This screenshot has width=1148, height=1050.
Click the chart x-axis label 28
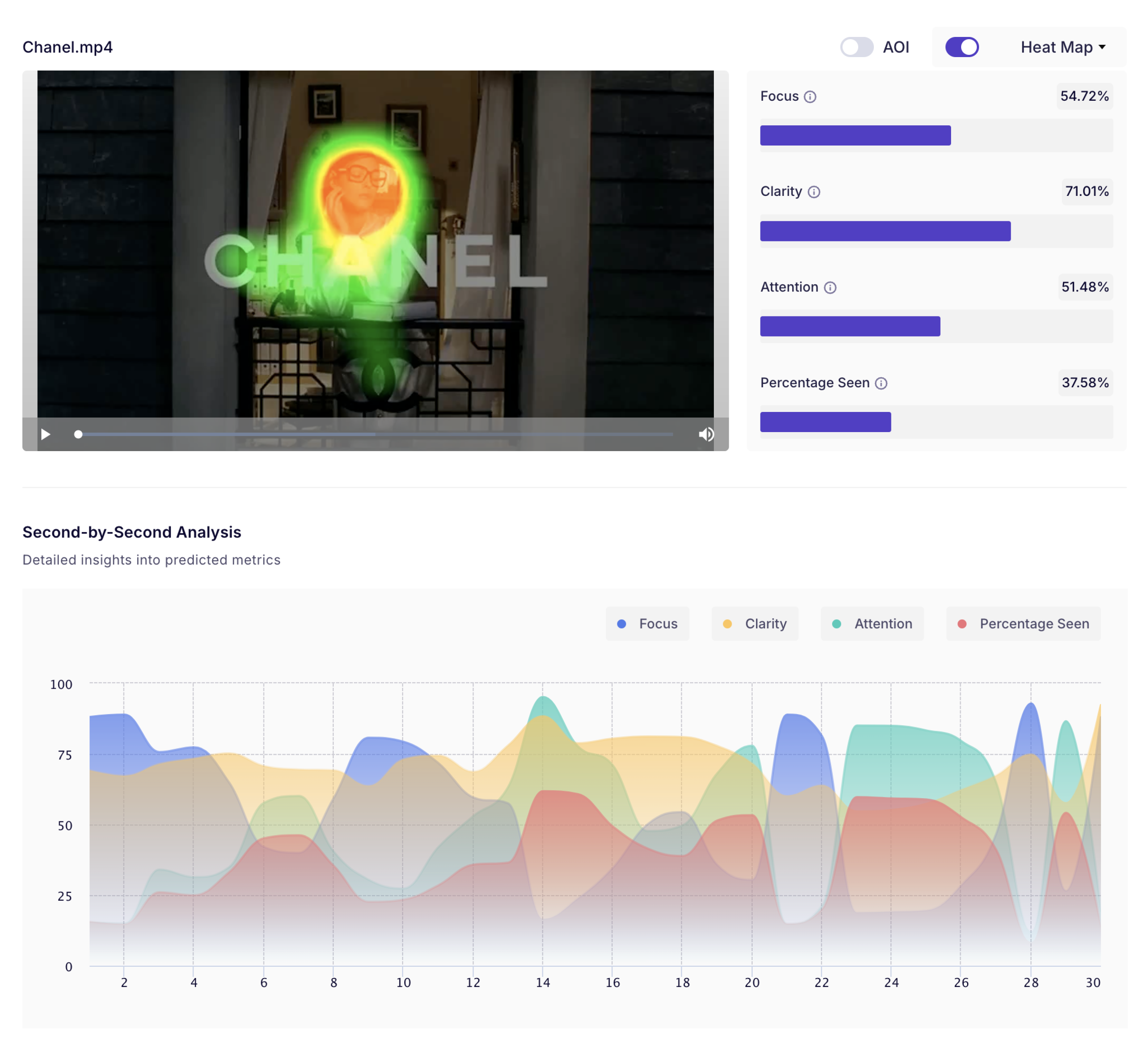tap(1031, 983)
